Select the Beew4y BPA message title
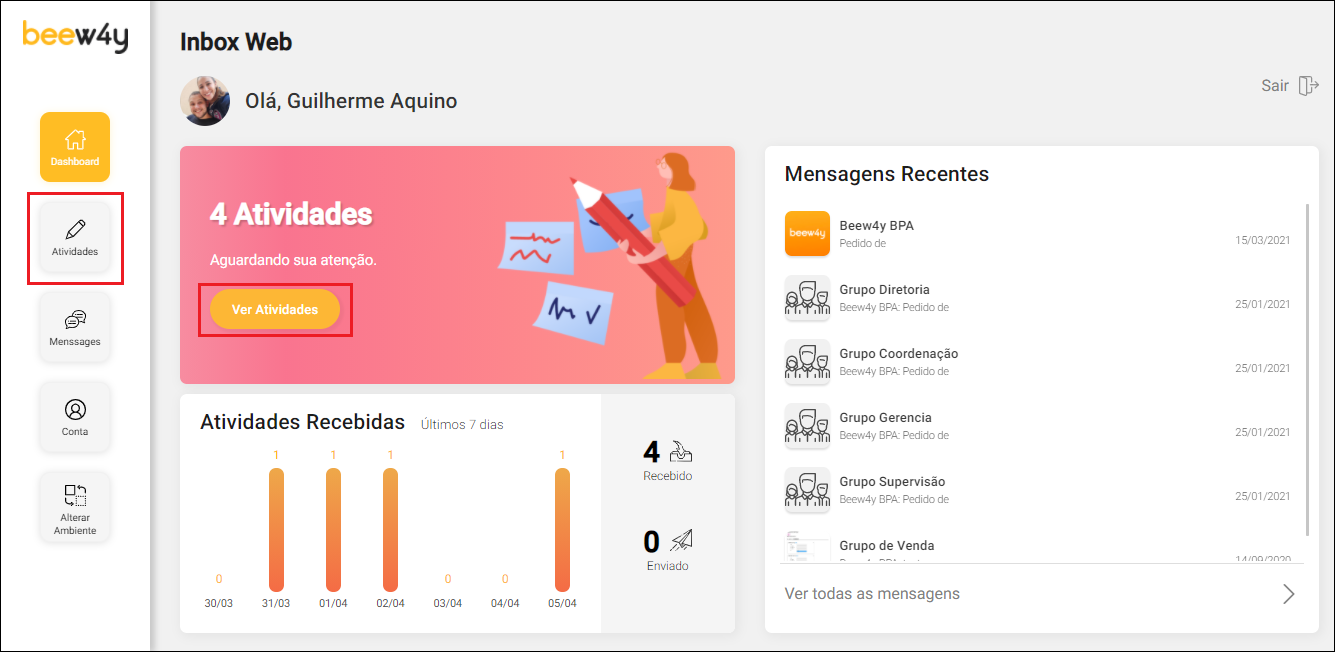Screen dimensions: 1335x652 pos(876,226)
